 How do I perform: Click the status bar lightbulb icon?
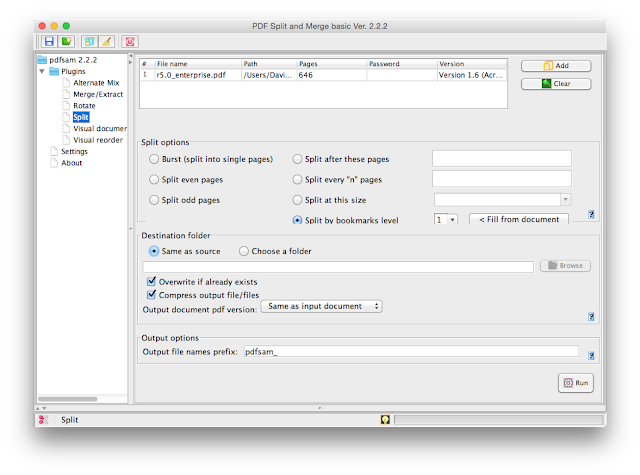coord(385,420)
